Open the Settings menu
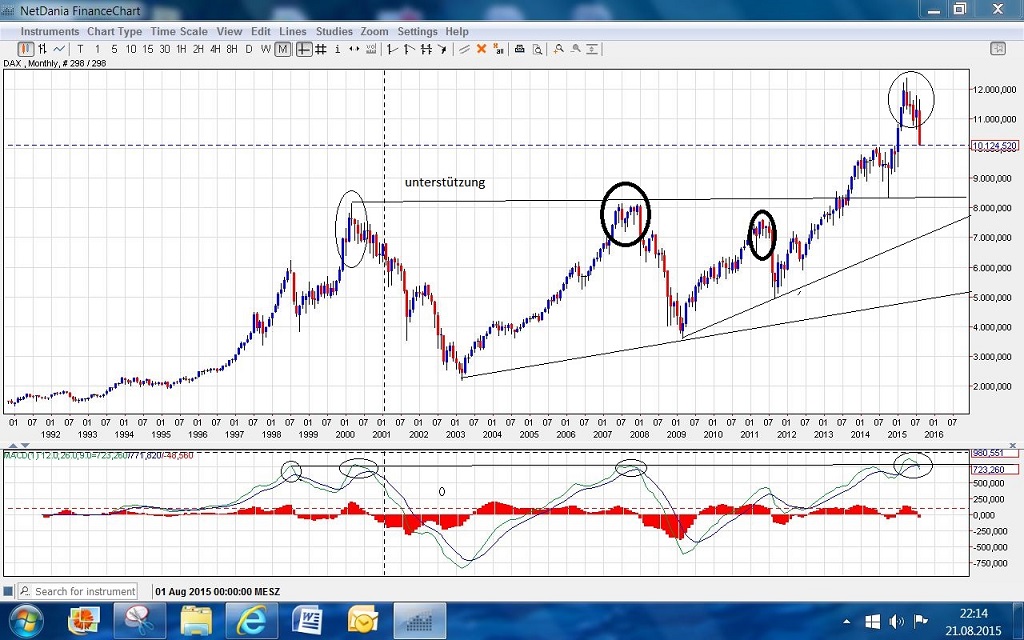Image resolution: width=1024 pixels, height=640 pixels. pos(417,32)
